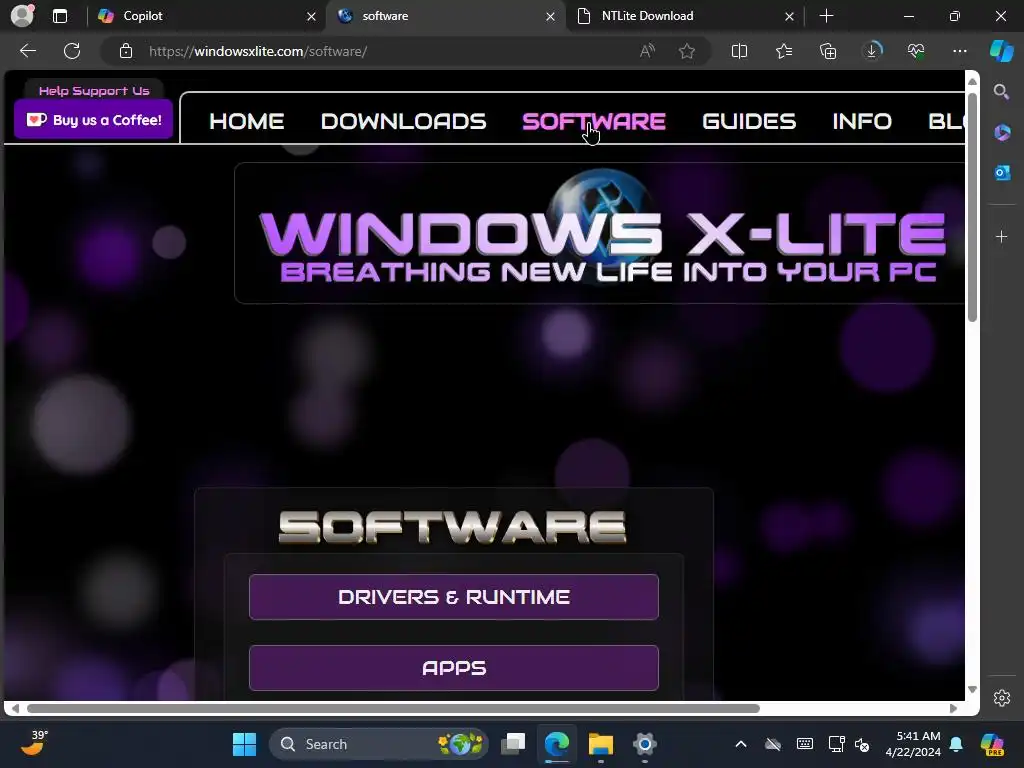The height and width of the screenshot is (768, 1024).
Task: Click the address bar URL
Action: tap(258, 51)
